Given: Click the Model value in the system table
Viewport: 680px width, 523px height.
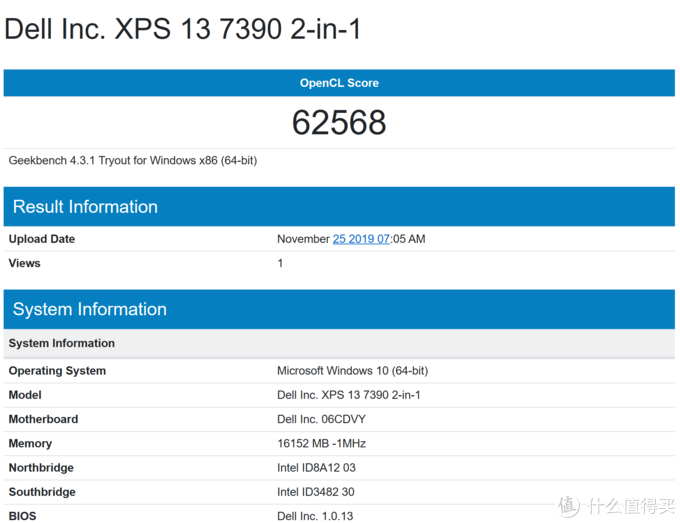Looking at the screenshot, I should [348, 395].
